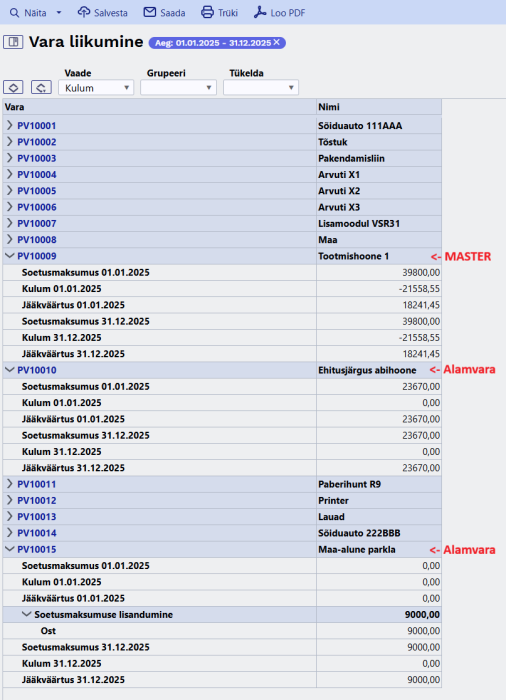The image size is (506, 700).
Task: Click the expand-all diamond icon button
Action: 13,87
